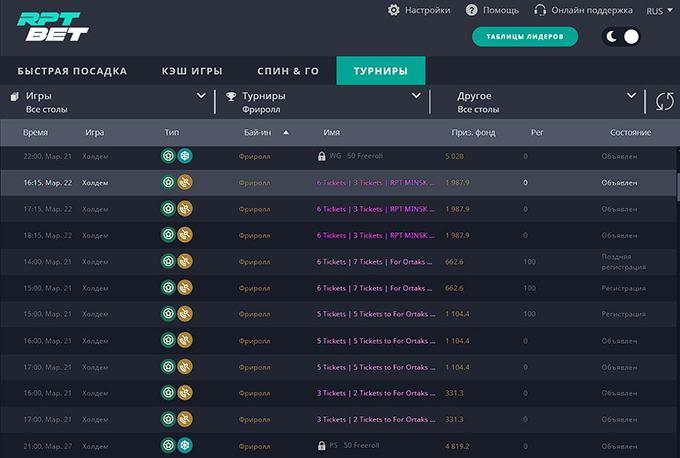Image resolution: width=680 pixels, height=458 pixels.
Task: Open the Другое filter dropdown
Action: 631,96
